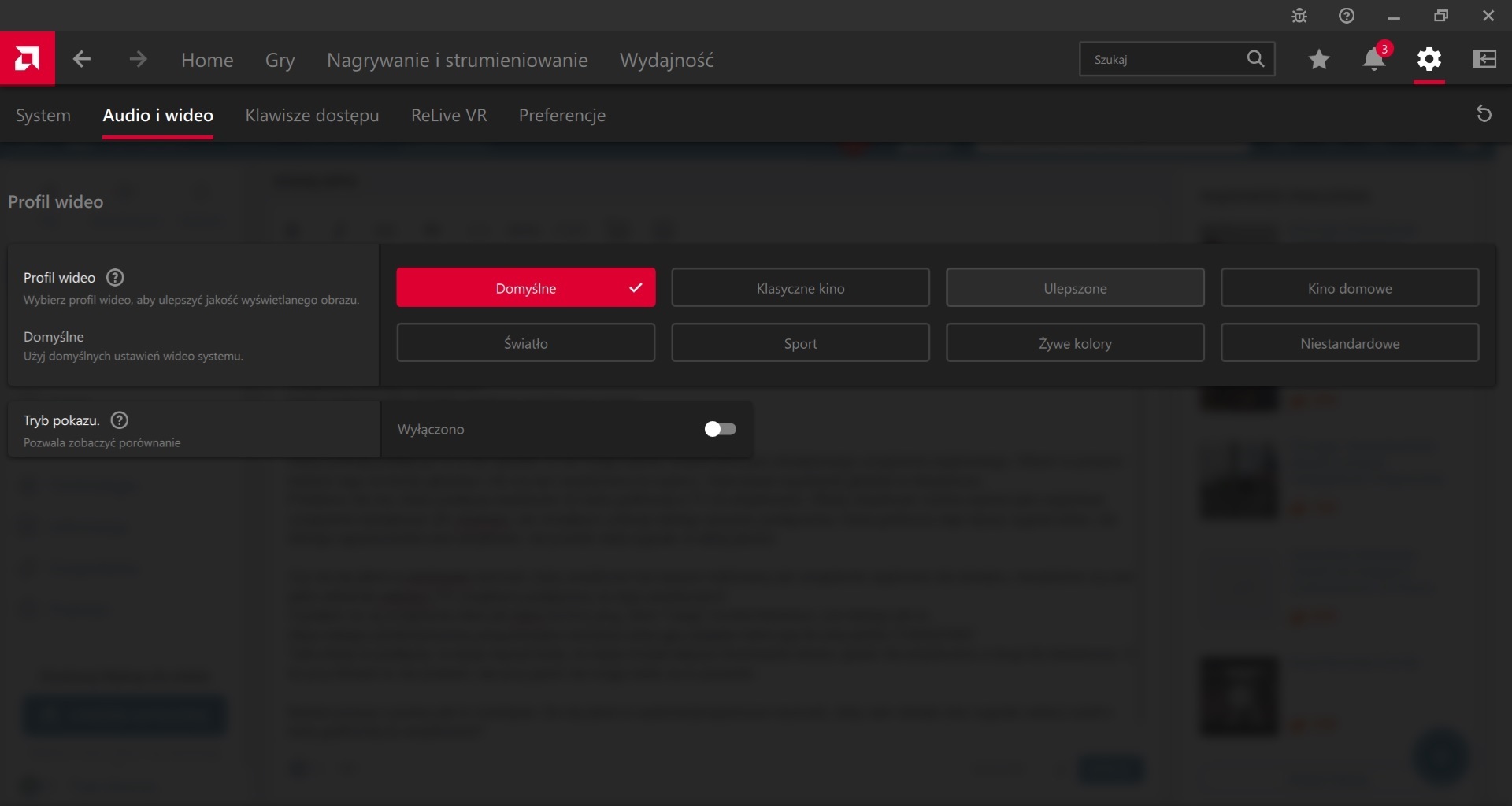The height and width of the screenshot is (806, 1512).
Task: Choose the Niestandardowe profile button
Action: (x=1350, y=343)
